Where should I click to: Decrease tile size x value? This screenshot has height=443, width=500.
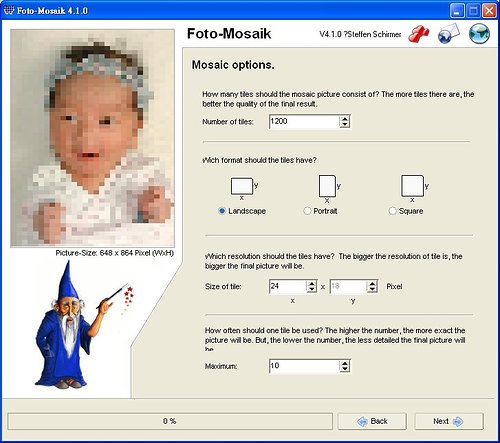pos(312,289)
